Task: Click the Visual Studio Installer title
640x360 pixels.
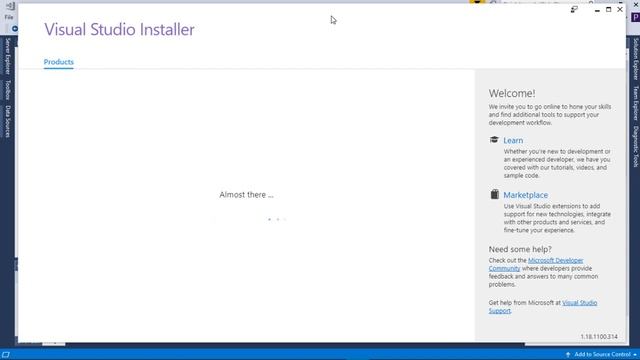Action: [119, 29]
